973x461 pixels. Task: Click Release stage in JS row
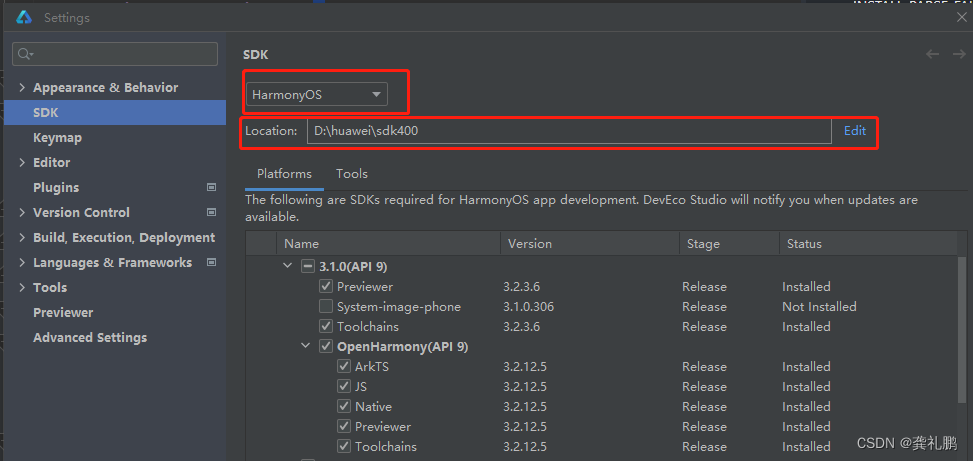click(x=704, y=387)
